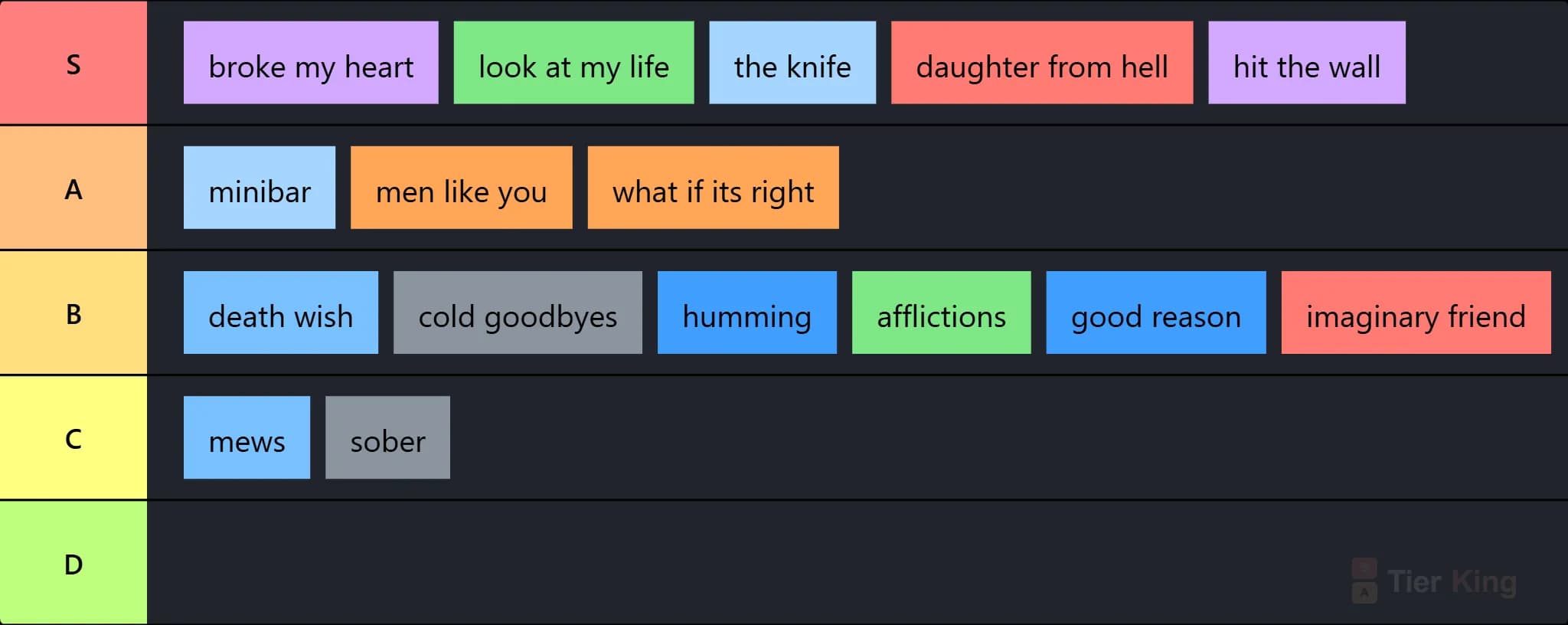
Task: Click the 'mews' tile
Action: point(247,437)
